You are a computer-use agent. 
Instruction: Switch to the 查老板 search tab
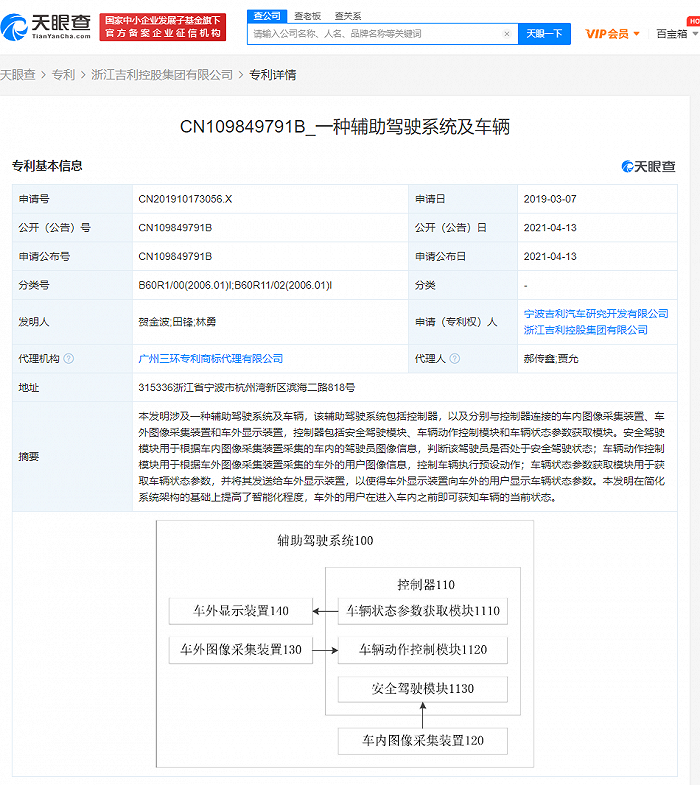click(307, 16)
